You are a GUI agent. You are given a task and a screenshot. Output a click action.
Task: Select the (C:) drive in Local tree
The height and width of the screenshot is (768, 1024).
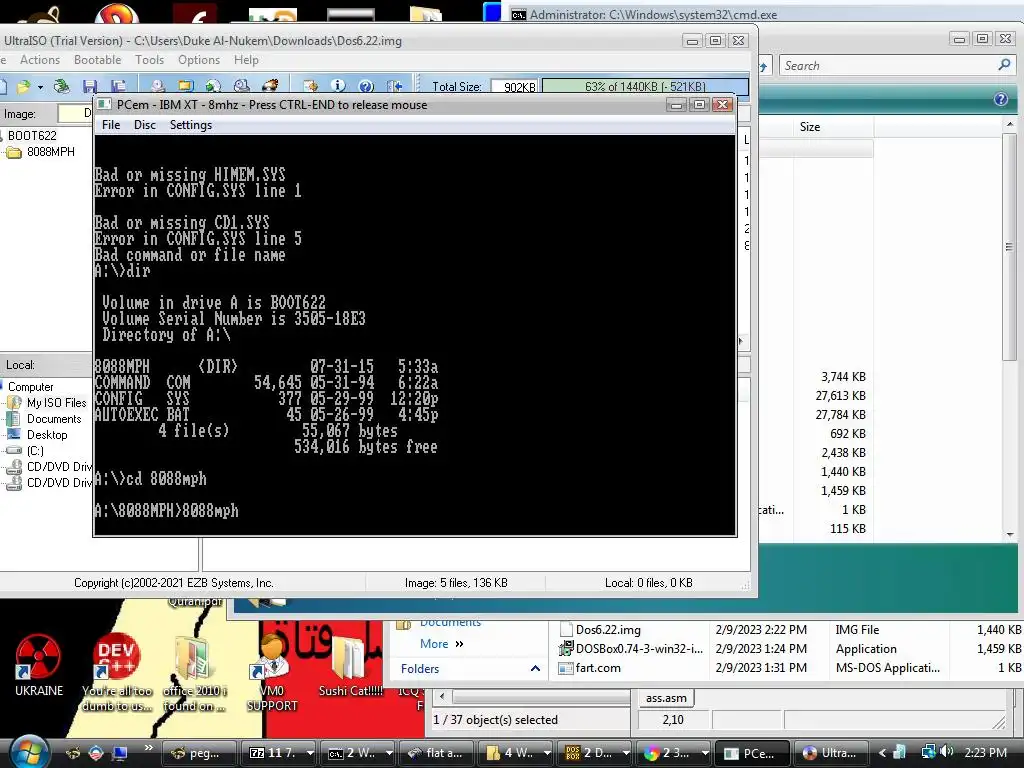click(35, 451)
